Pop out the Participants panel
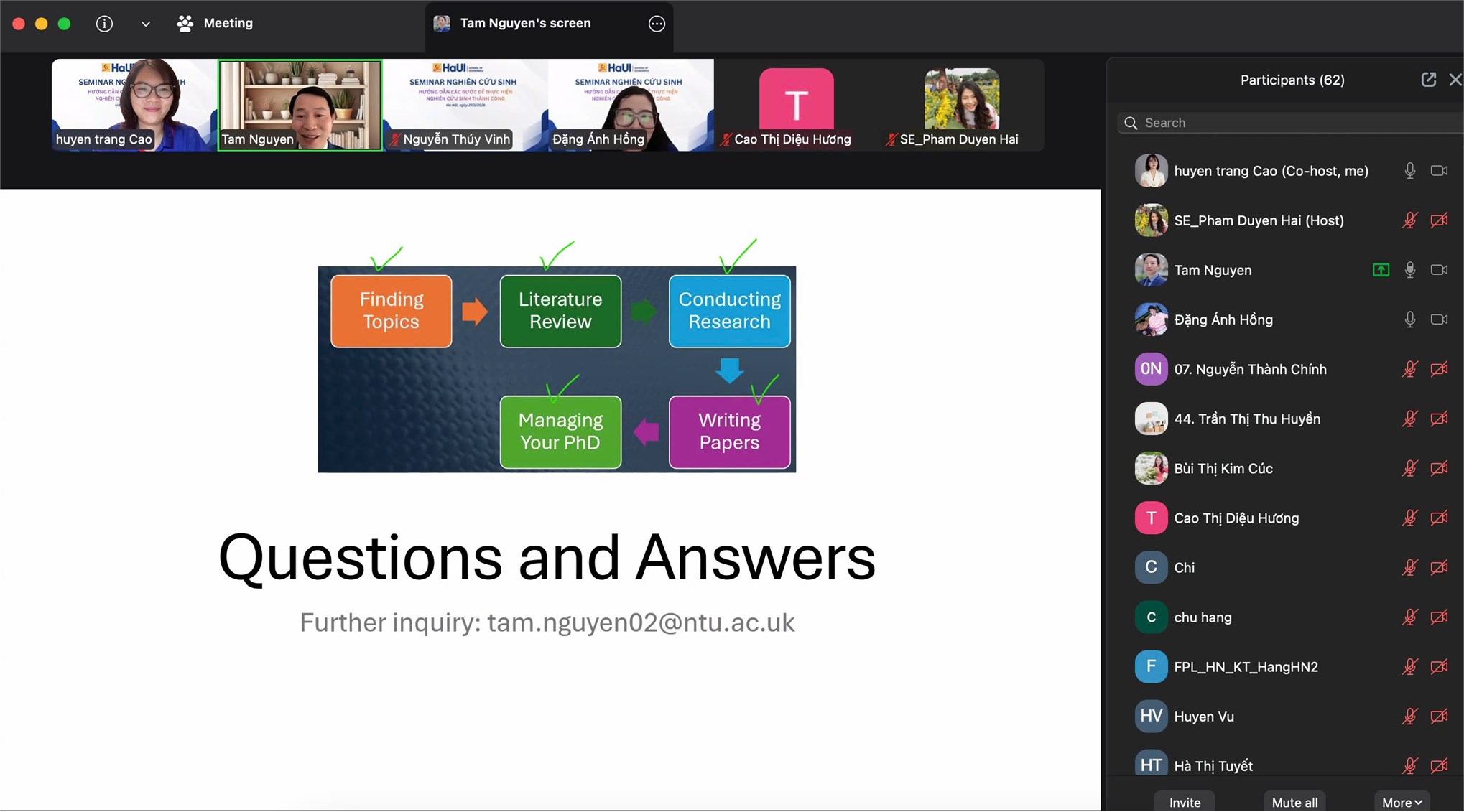 tap(1428, 80)
